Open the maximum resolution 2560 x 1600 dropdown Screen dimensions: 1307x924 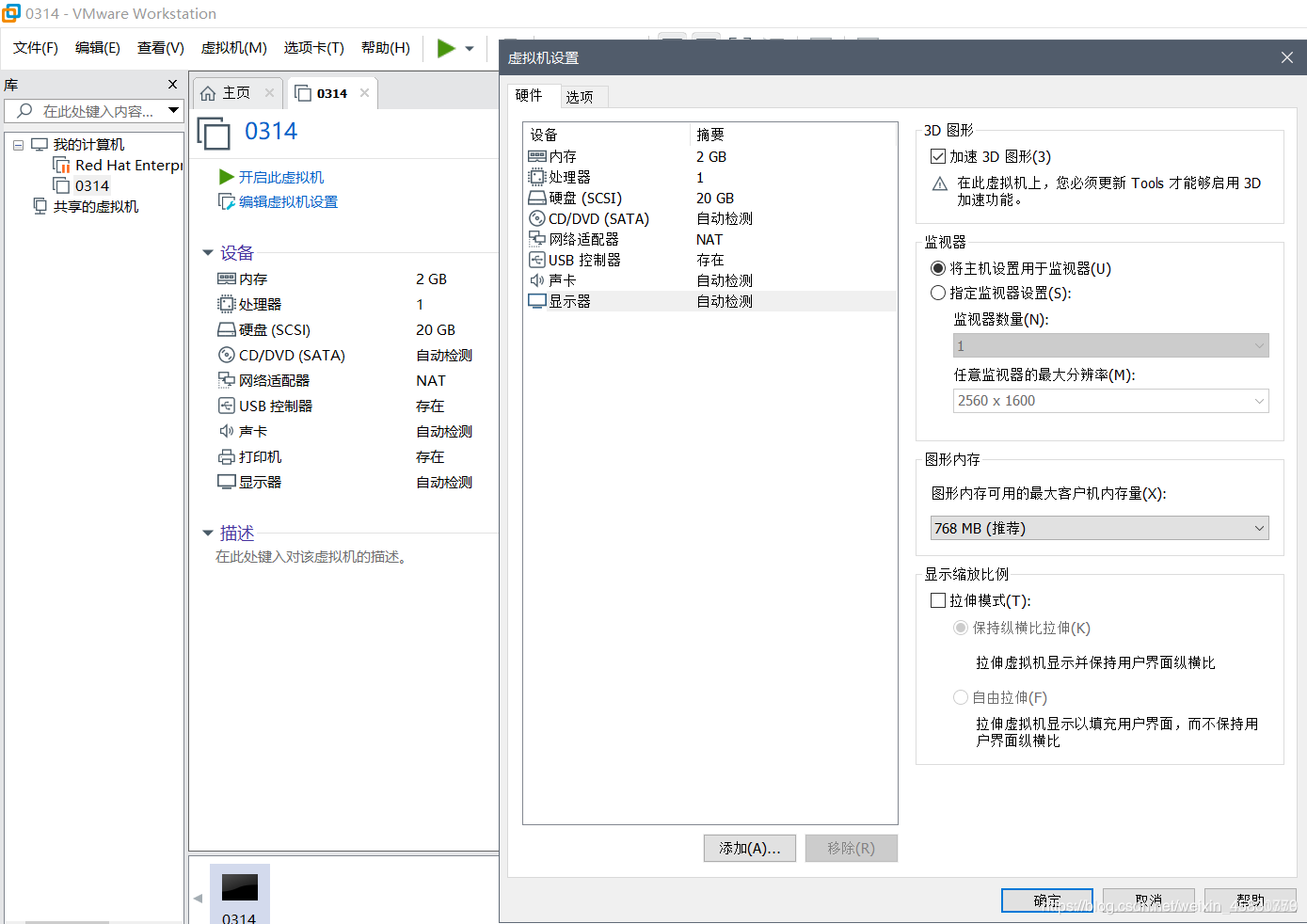(1111, 401)
